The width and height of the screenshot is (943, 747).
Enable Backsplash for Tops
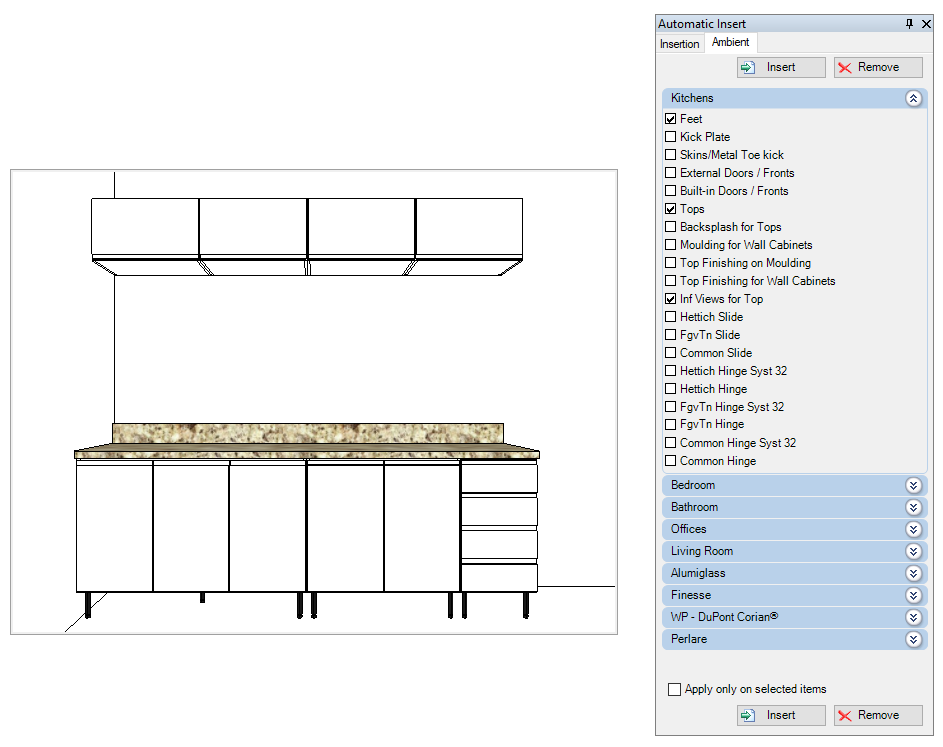point(671,227)
